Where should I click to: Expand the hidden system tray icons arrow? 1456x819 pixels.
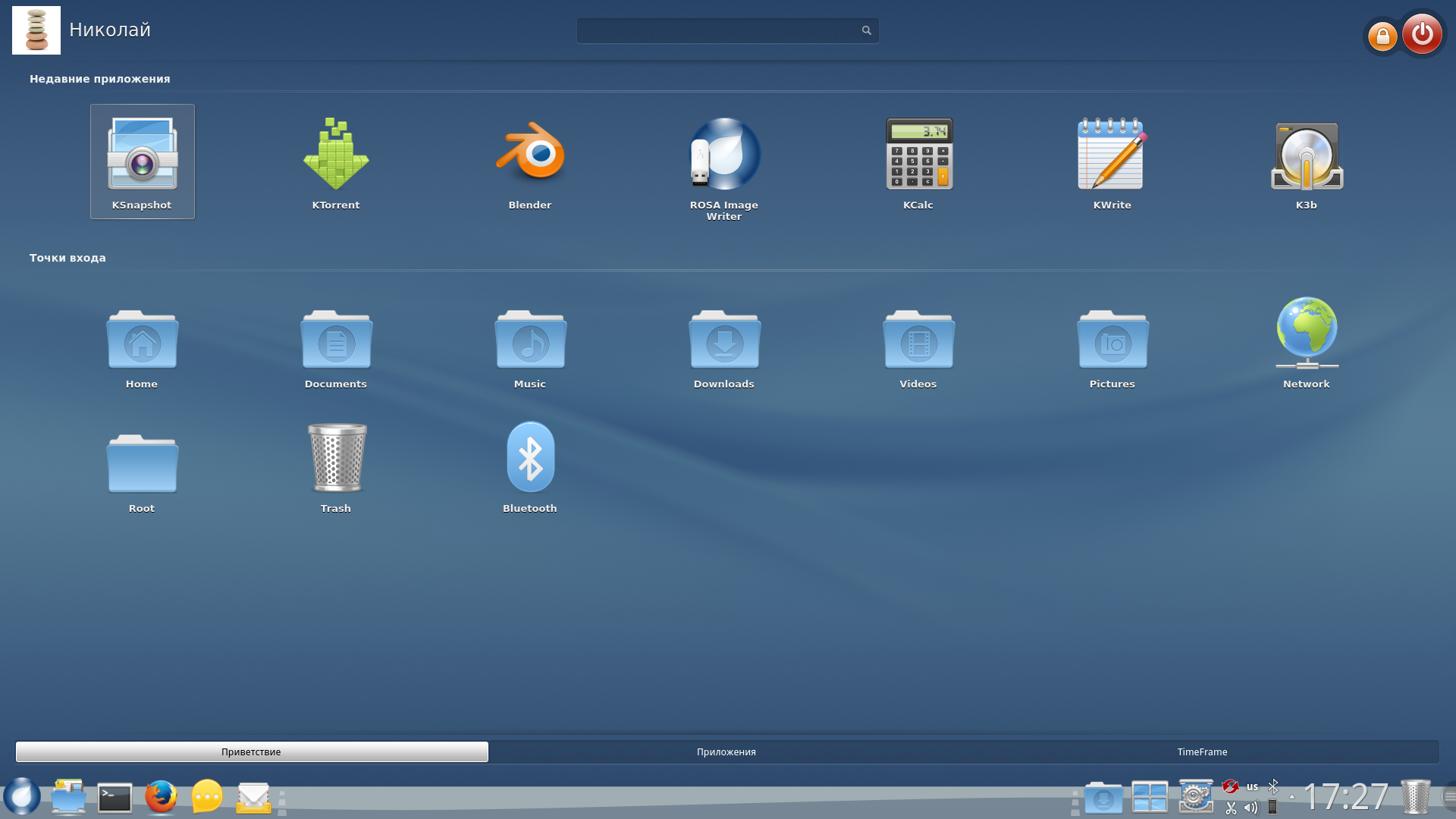tap(1292, 797)
